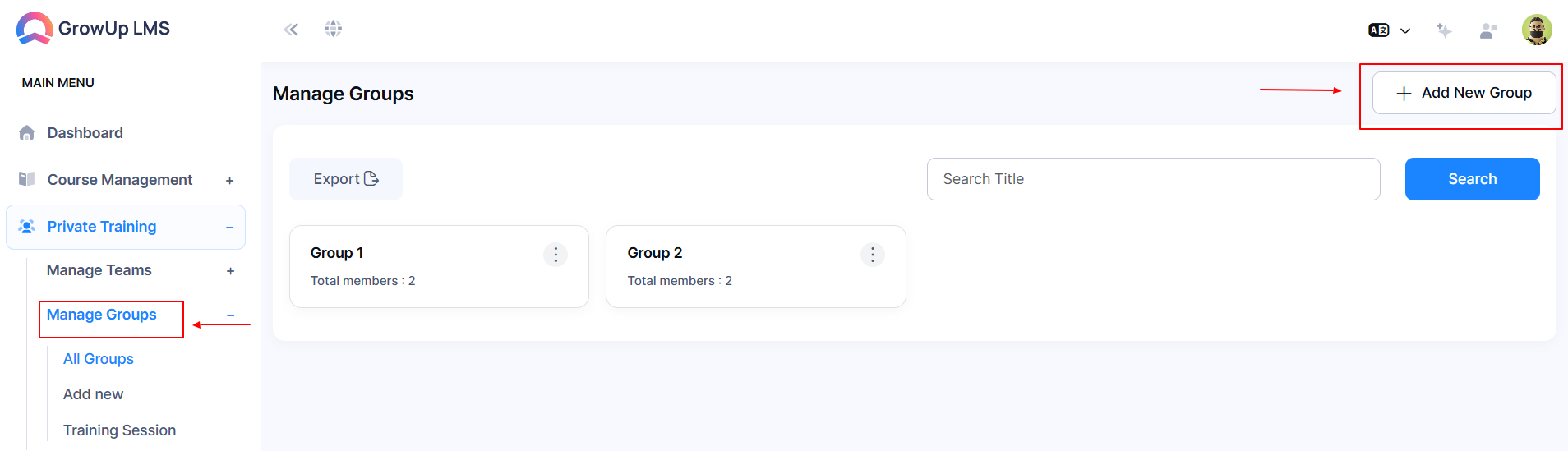Expand the Manage Teams submenu
The width and height of the screenshot is (1568, 451).
click(x=230, y=271)
